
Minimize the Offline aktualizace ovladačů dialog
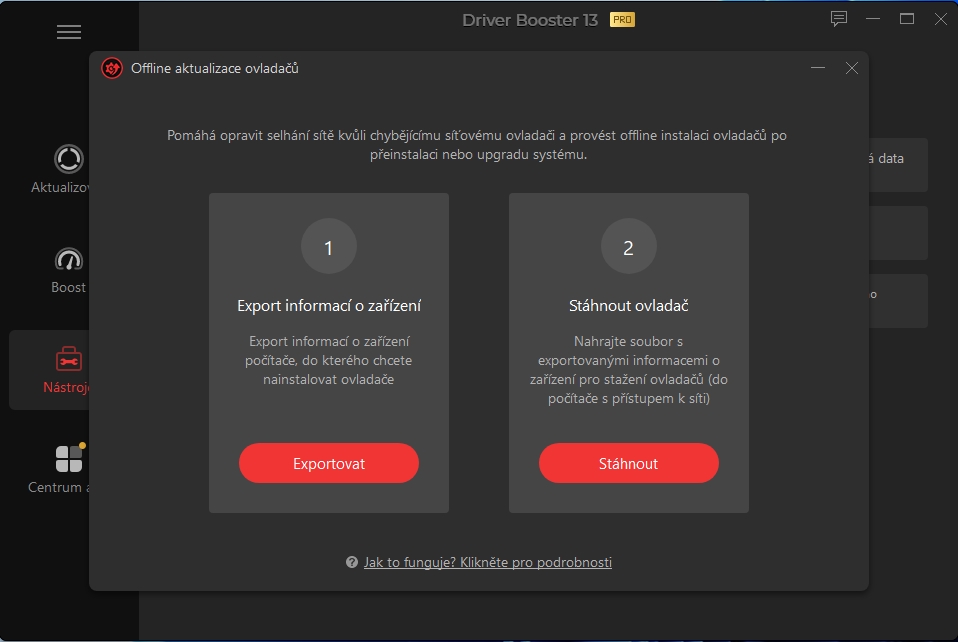(x=818, y=68)
